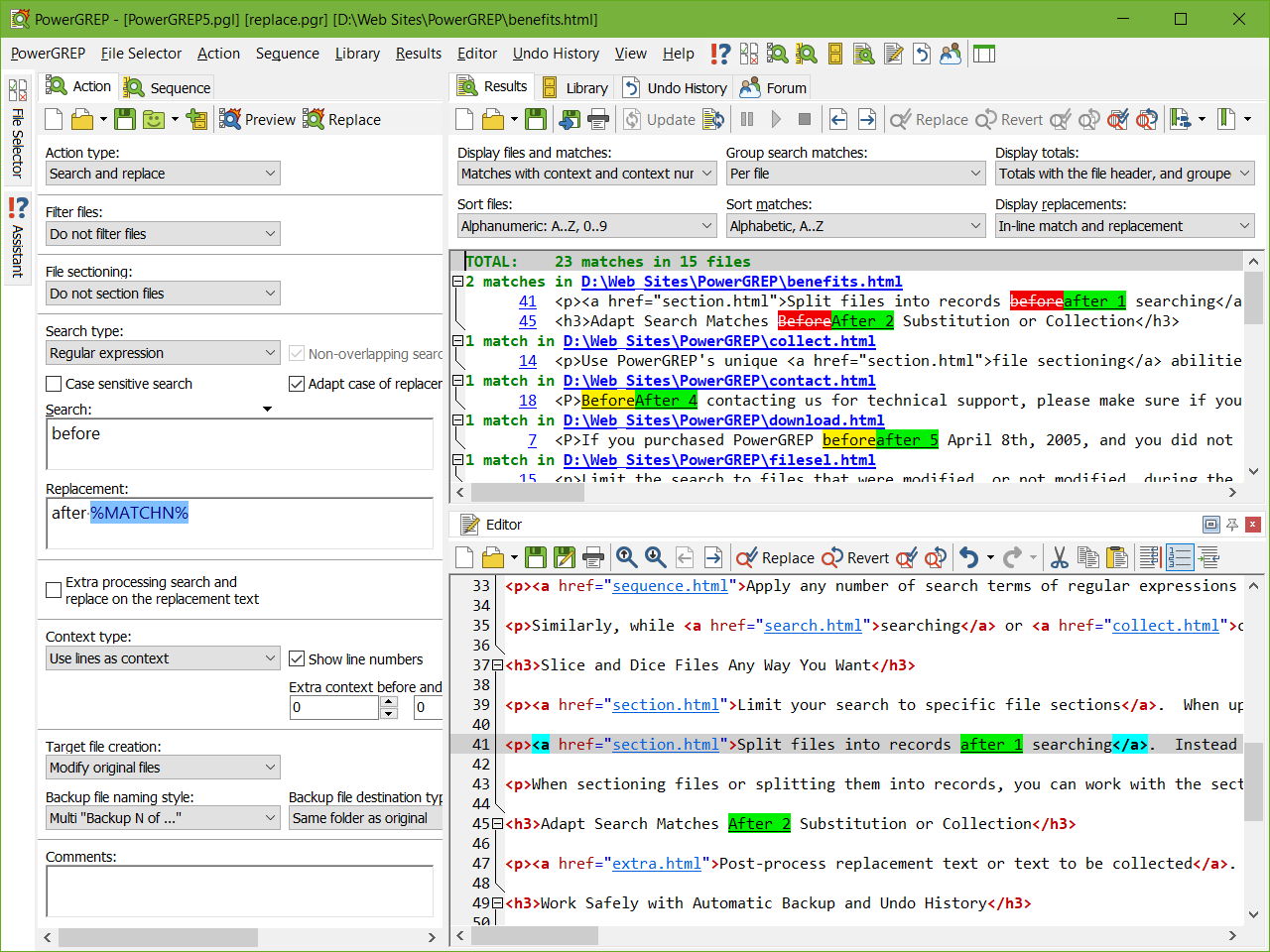
Task: Click the Editor icon in main toolbar
Action: tap(893, 54)
